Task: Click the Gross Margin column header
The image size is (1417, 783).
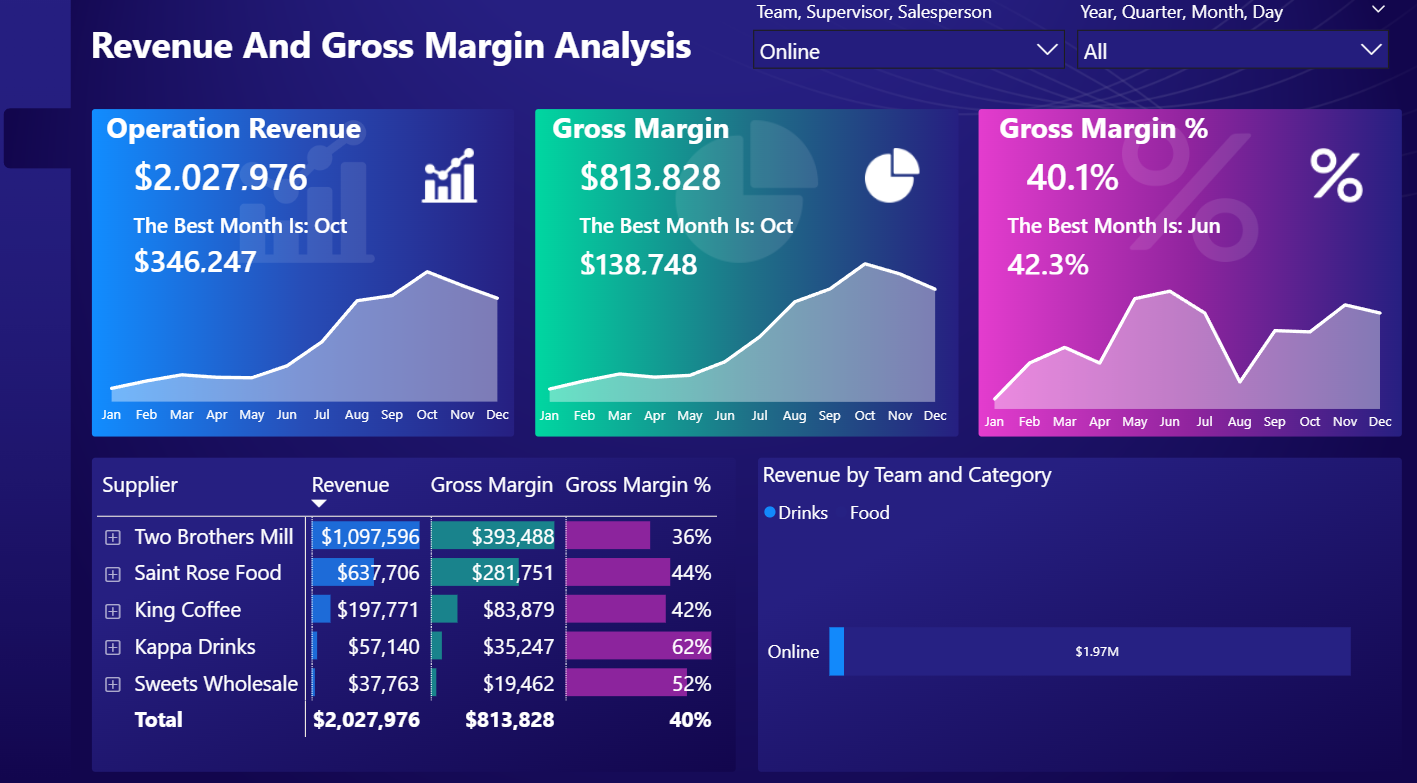Action: (491, 485)
